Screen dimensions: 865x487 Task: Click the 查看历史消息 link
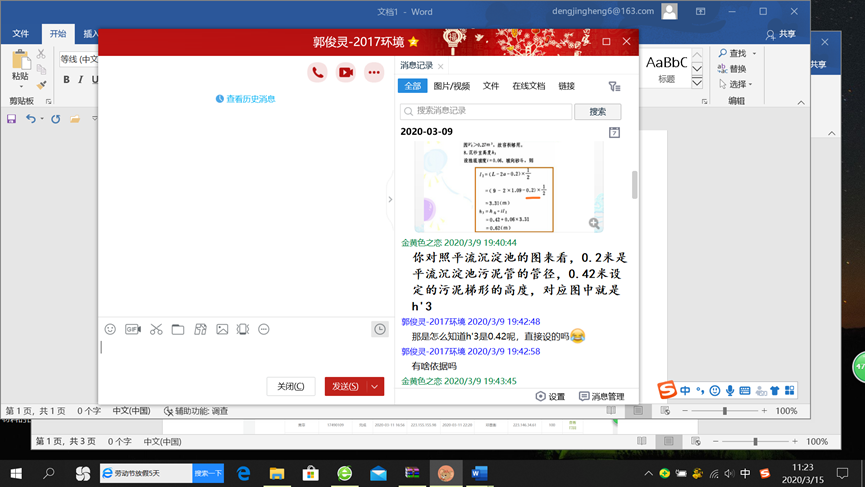point(245,99)
